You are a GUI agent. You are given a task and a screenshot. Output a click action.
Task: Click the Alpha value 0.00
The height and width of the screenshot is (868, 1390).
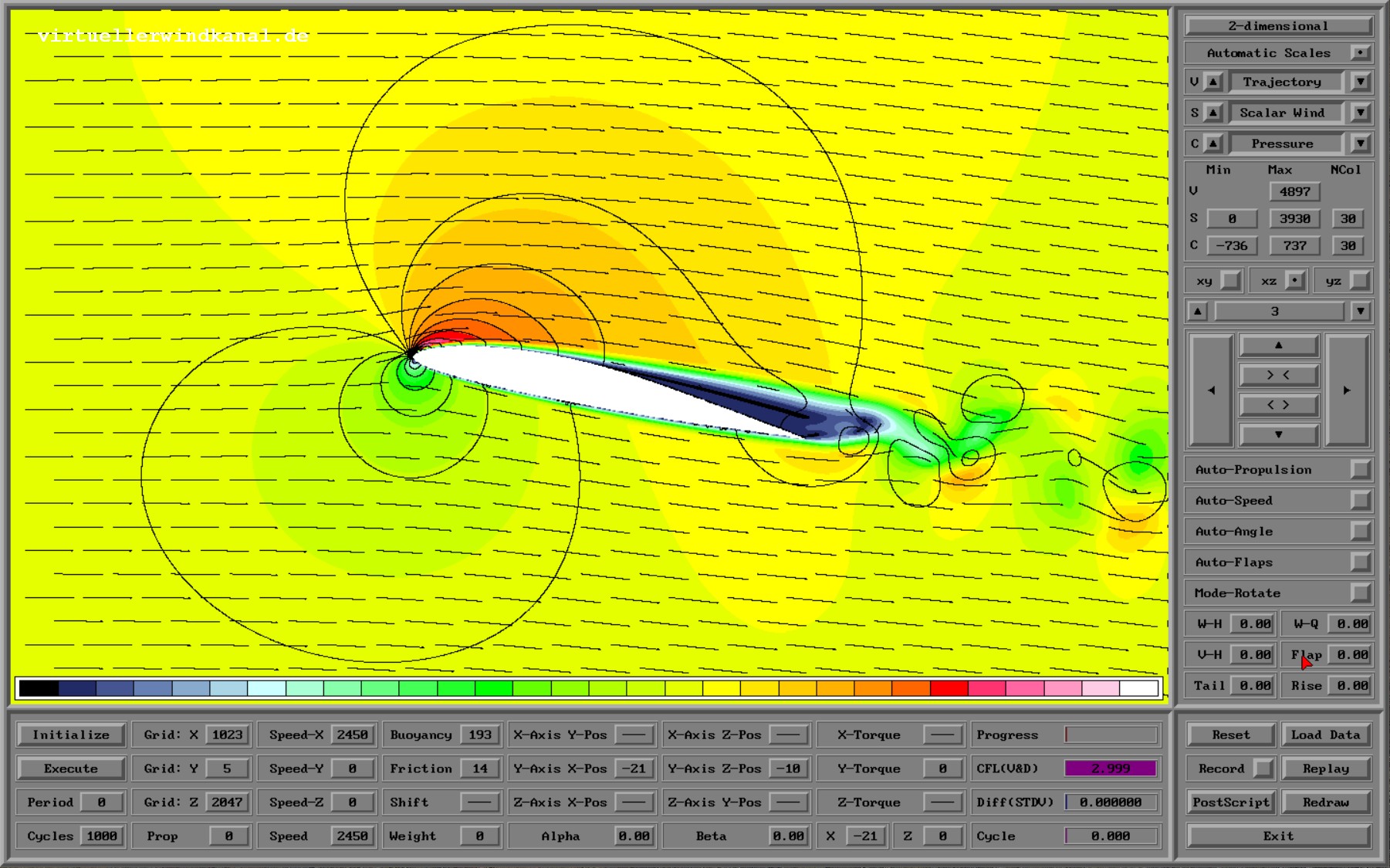pyautogui.click(x=634, y=836)
